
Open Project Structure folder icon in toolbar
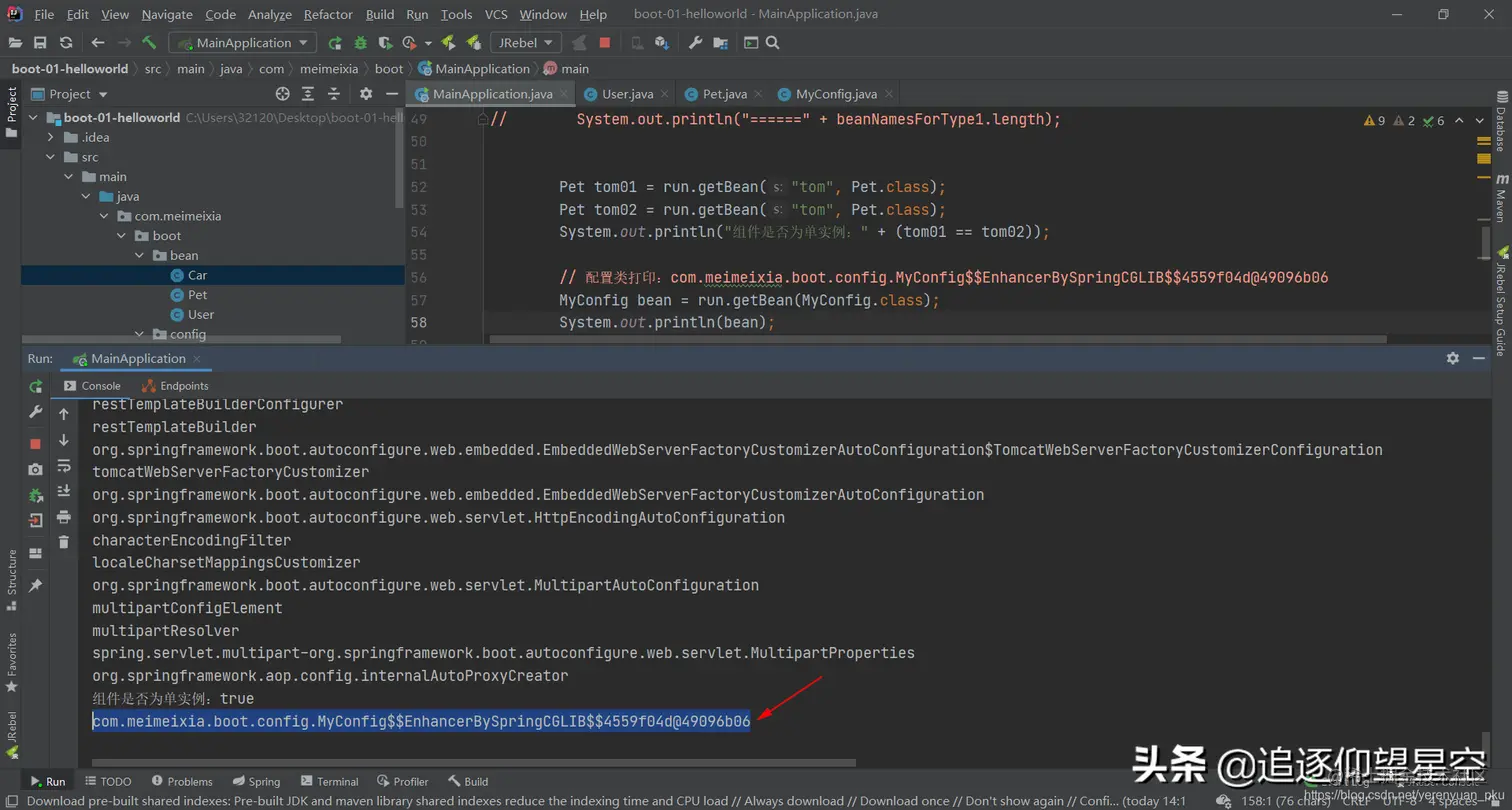pos(723,43)
